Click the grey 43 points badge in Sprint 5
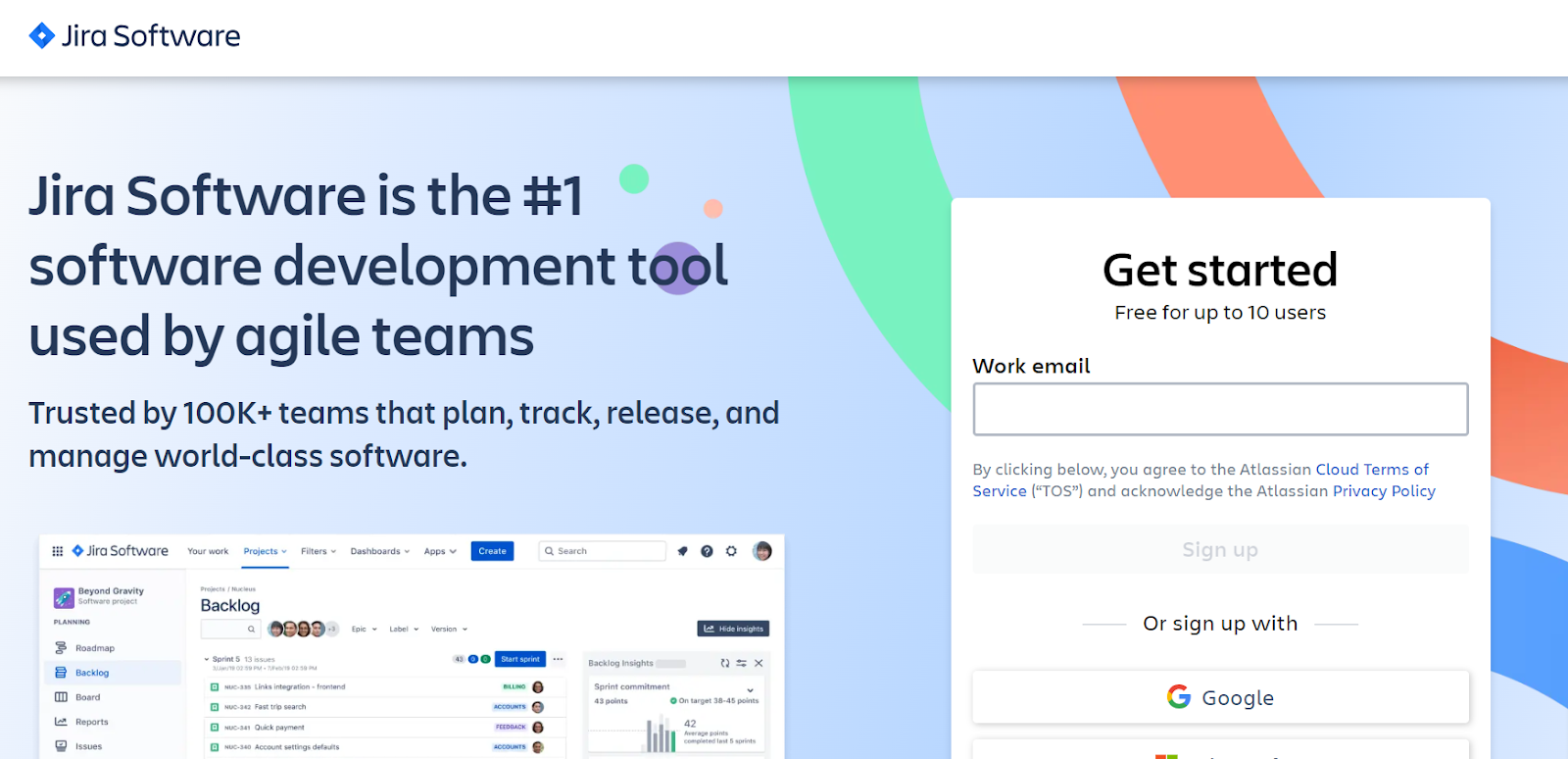Screen dimensions: 1568x759 coord(458,659)
